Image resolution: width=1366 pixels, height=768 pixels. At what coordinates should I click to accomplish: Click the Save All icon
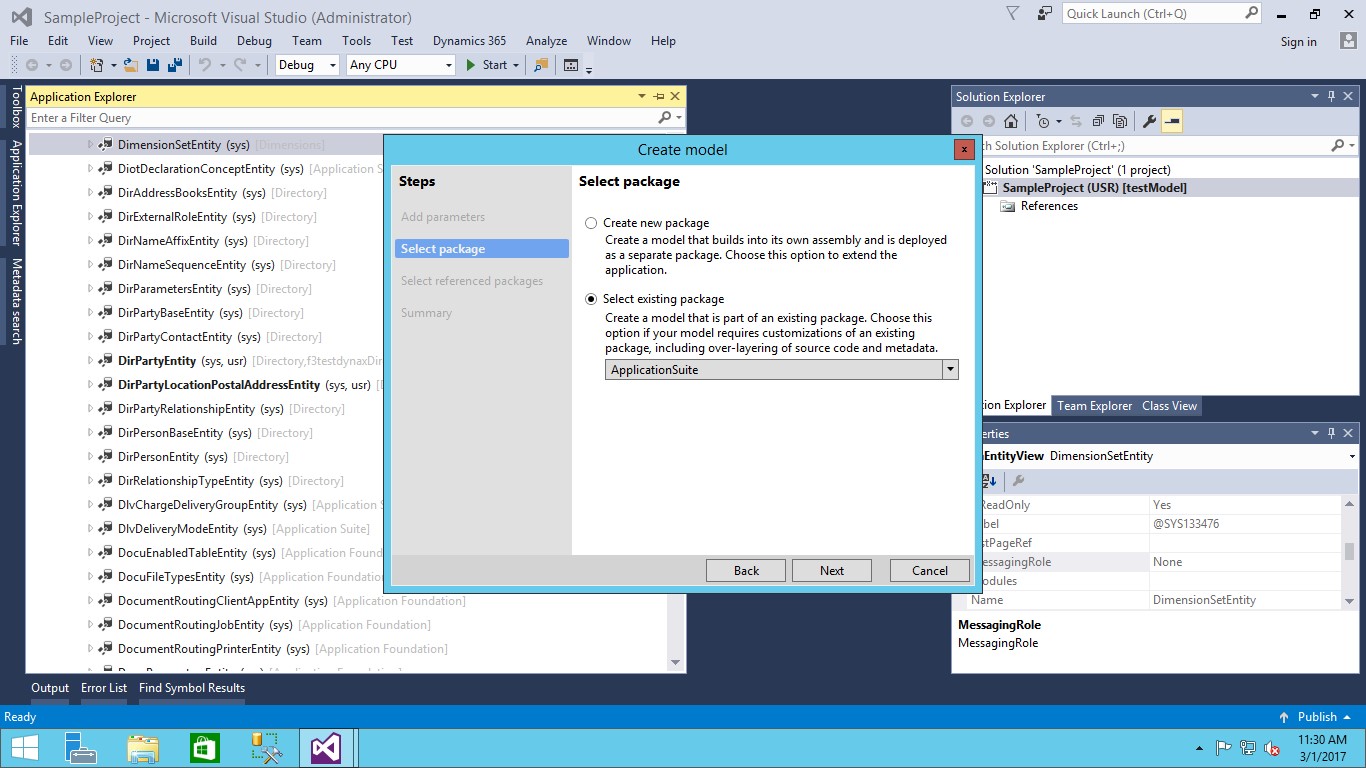174,65
